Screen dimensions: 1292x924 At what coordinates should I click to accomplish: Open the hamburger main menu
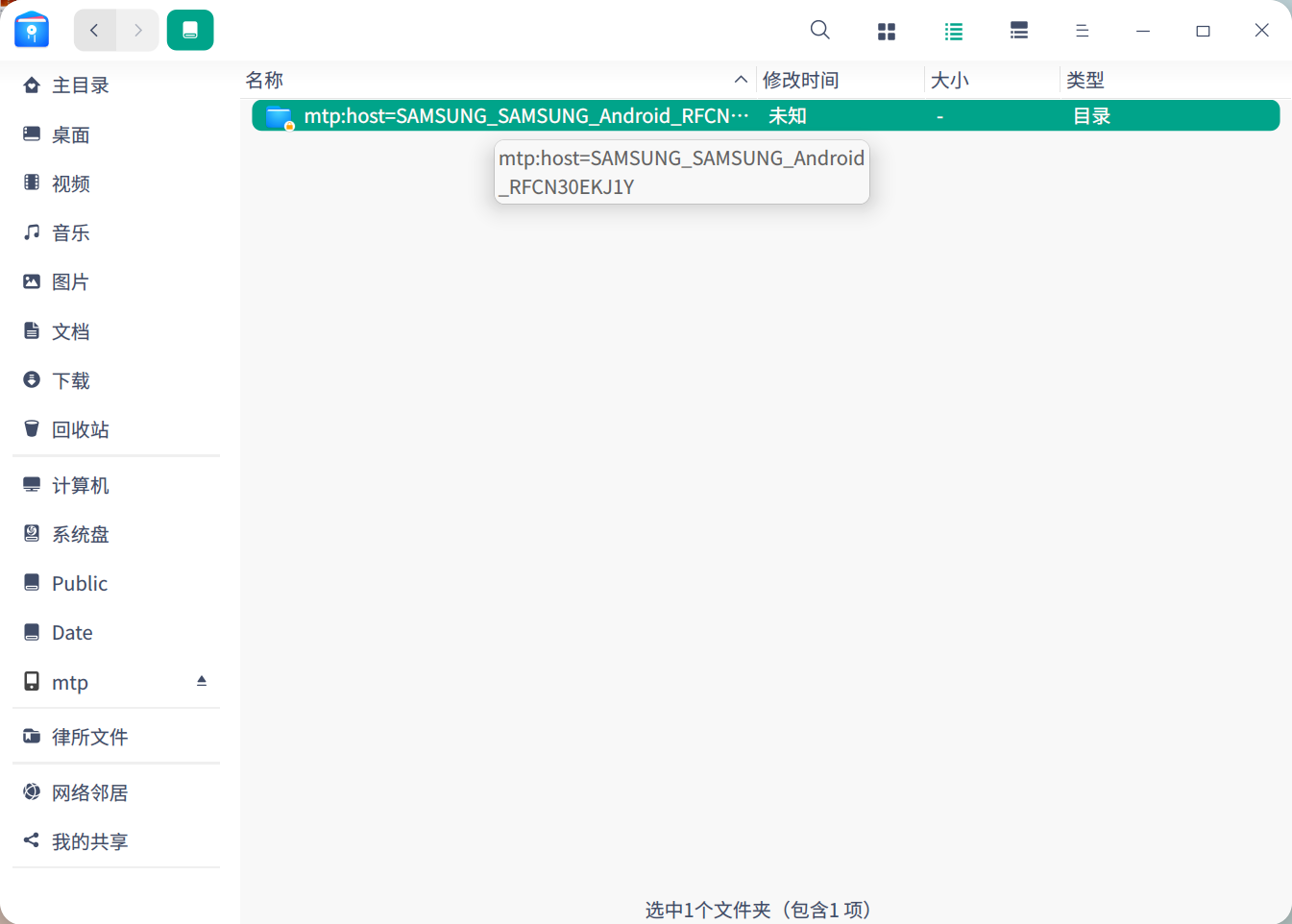[x=1082, y=32]
